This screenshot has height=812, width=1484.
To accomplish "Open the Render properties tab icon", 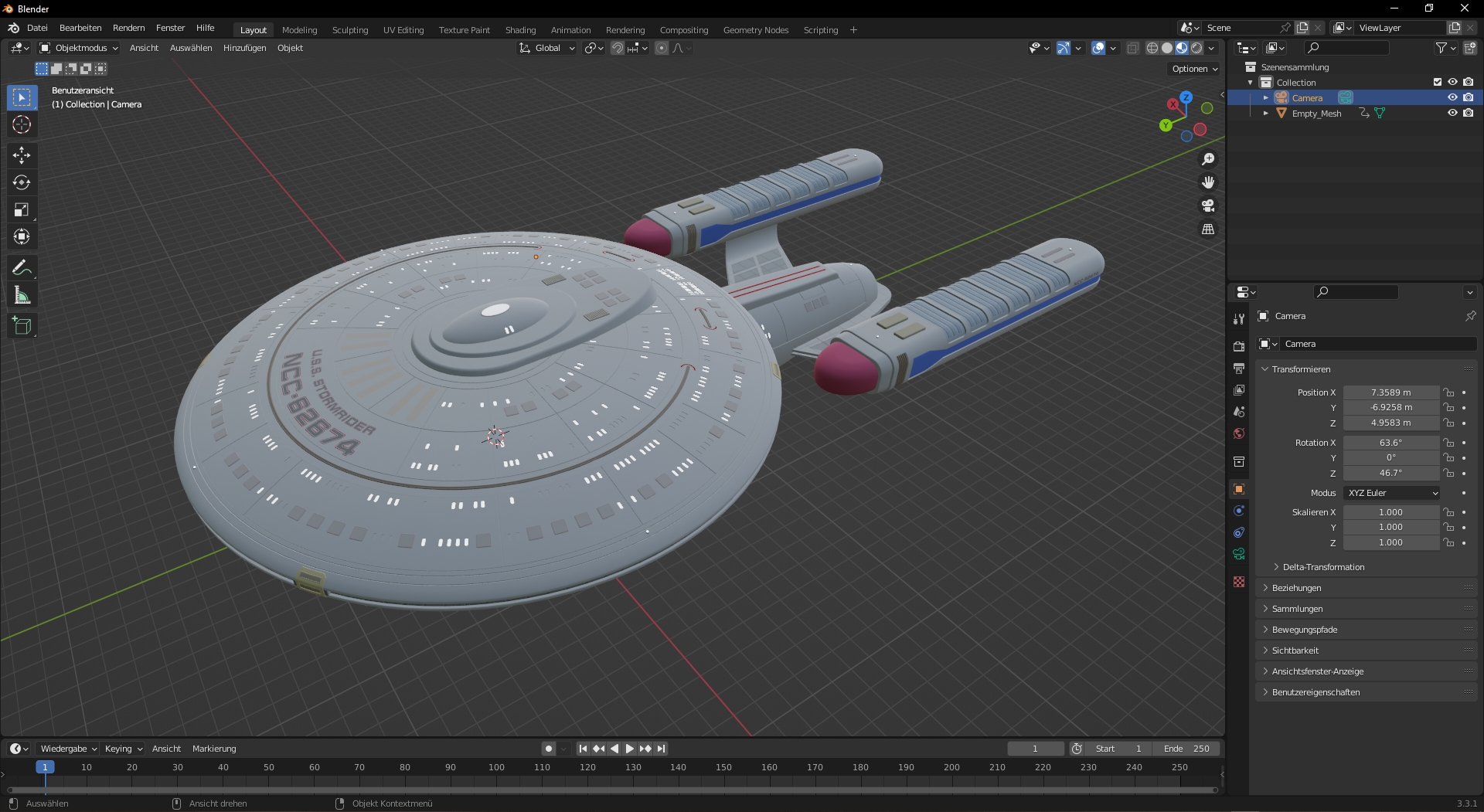I will coord(1239,346).
